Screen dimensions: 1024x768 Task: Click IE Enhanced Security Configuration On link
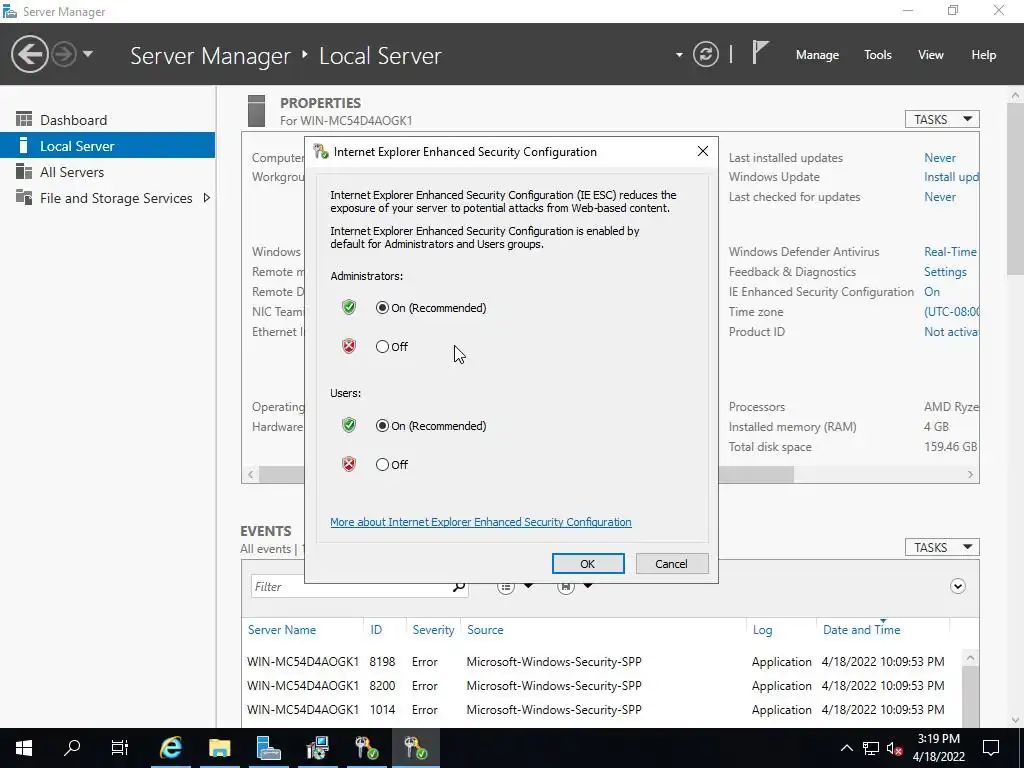point(932,292)
